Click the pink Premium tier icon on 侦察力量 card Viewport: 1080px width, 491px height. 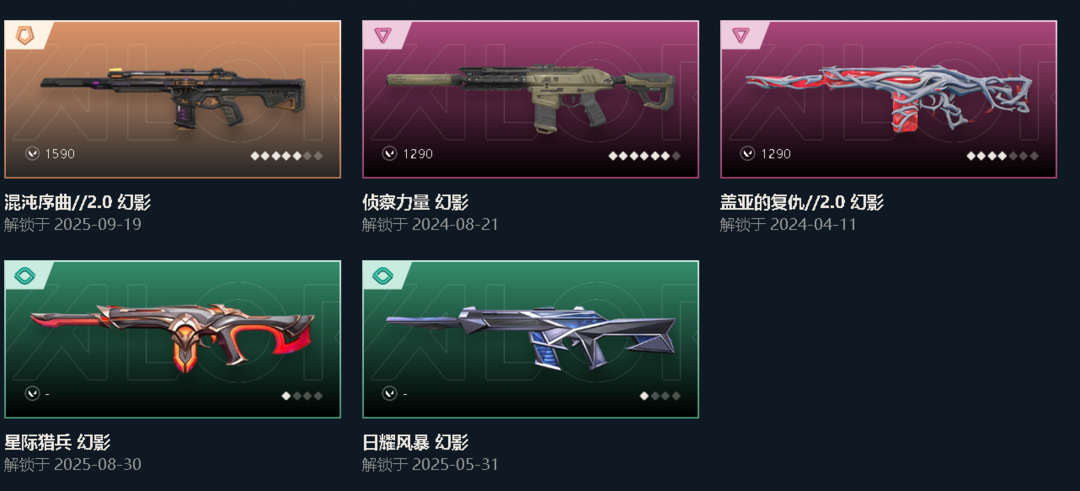(x=382, y=35)
